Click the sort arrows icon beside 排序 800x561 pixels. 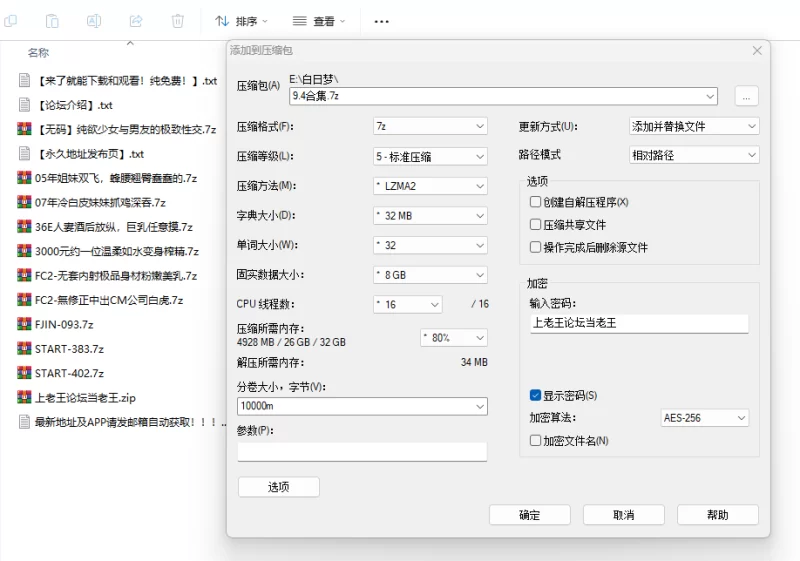tap(222, 21)
